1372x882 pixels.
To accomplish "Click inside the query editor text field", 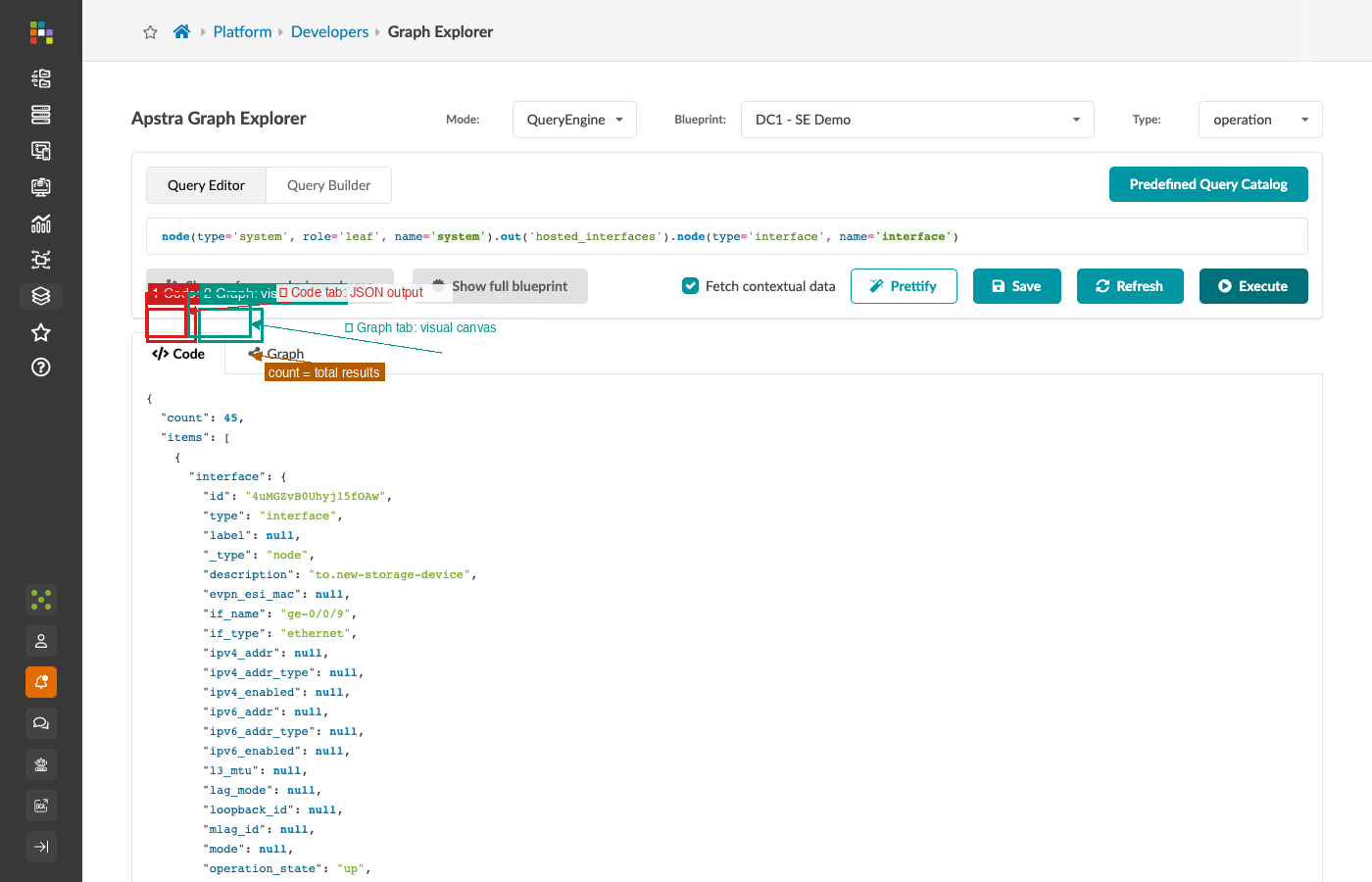I will 727,236.
